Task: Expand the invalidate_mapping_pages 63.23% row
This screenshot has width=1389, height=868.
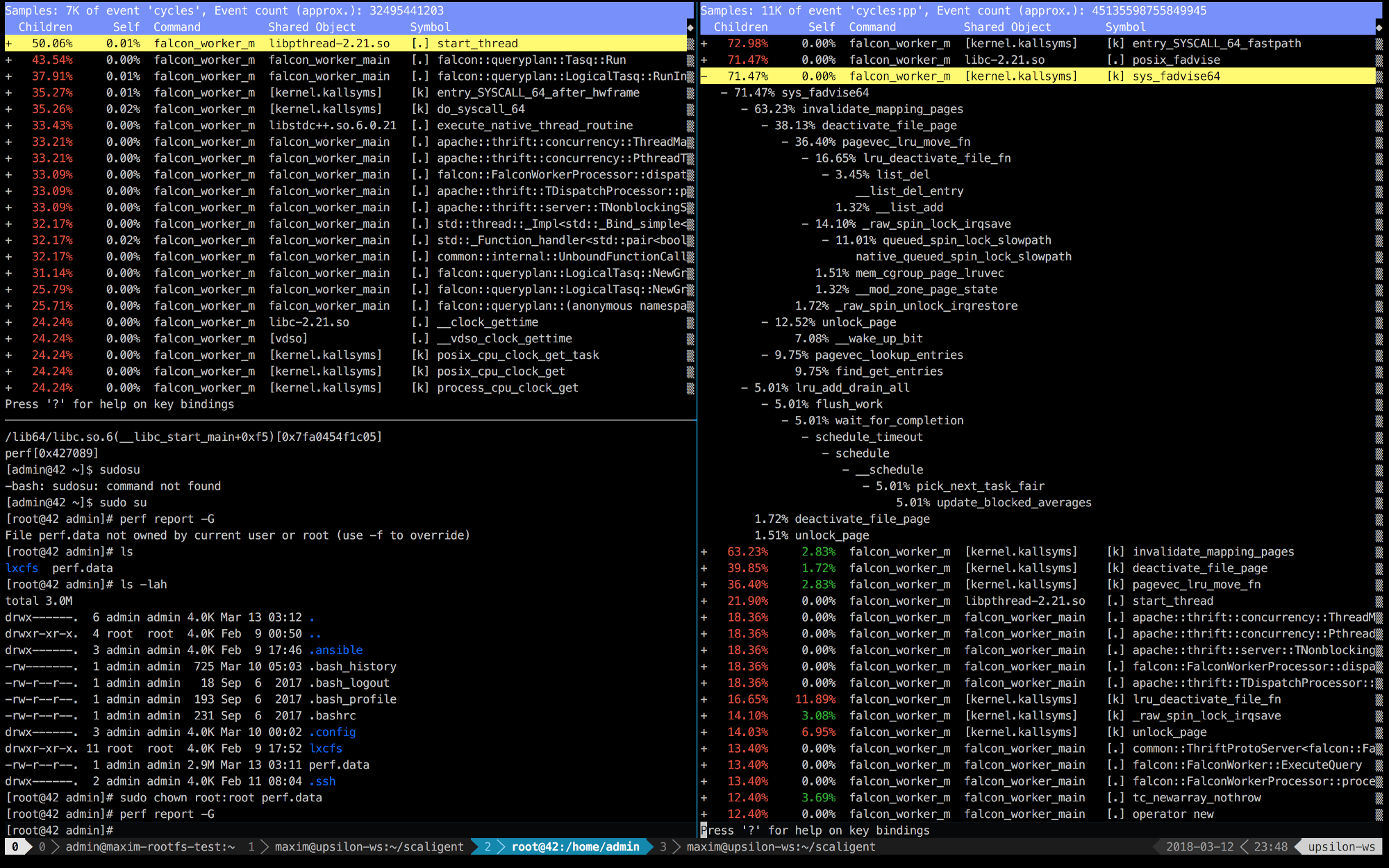Action: click(704, 552)
